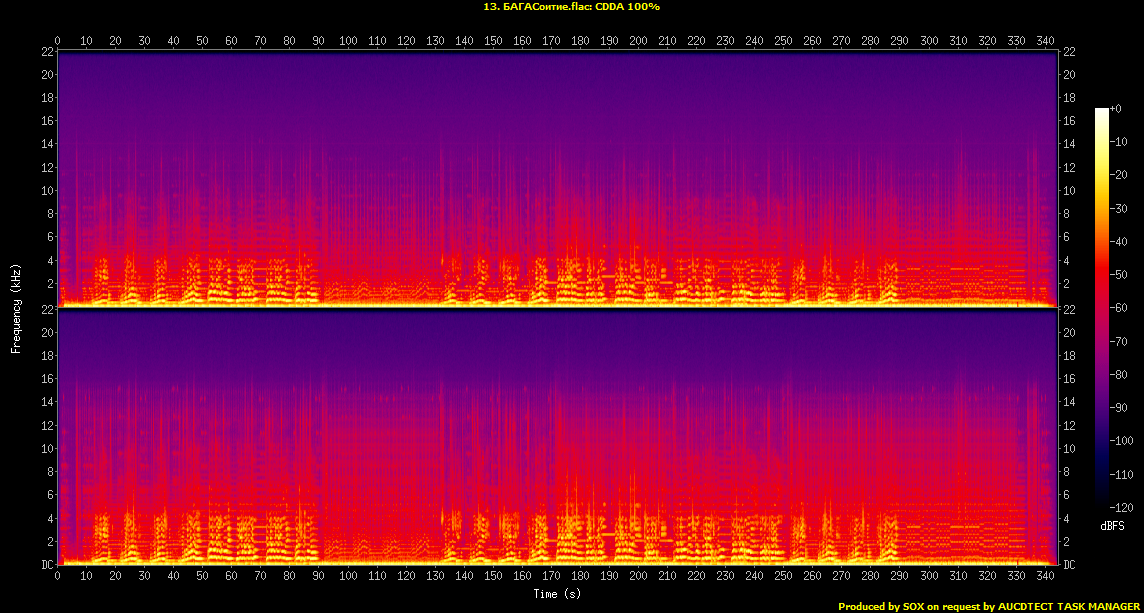Screen dimensions: 1144x613
Task: Click the "Time (s)" axis label
Action: 558,594
